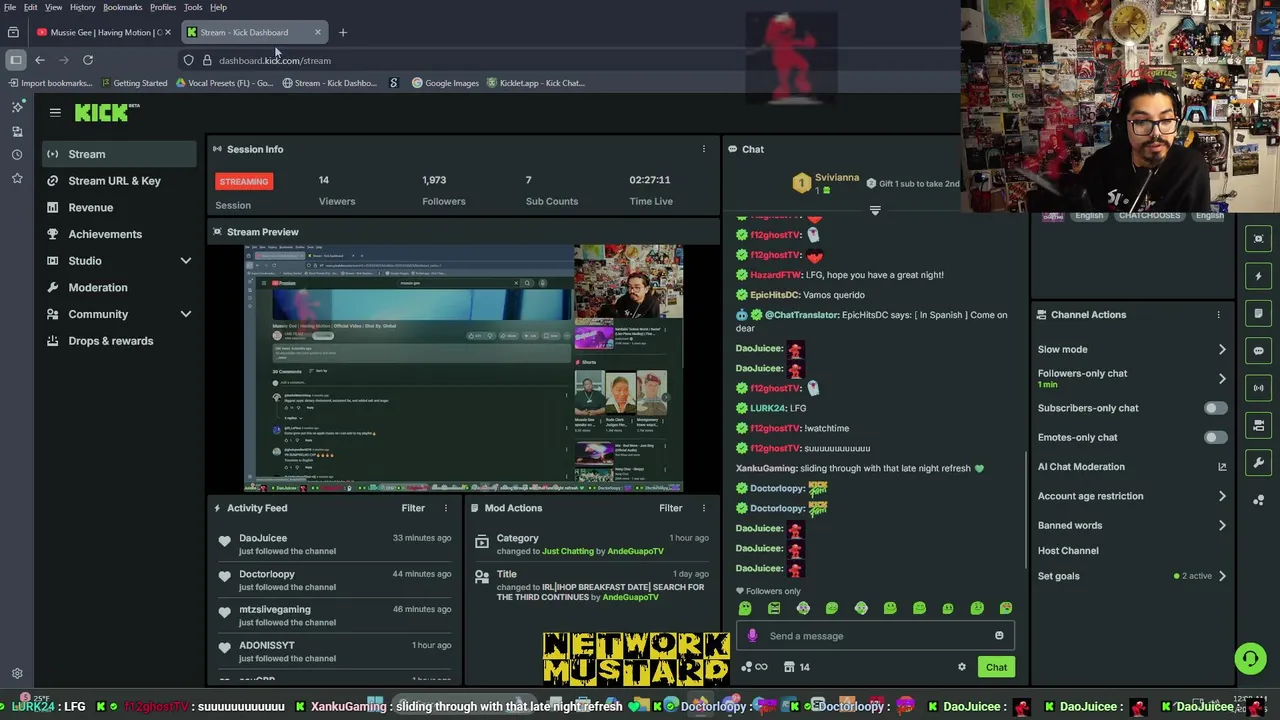Open chat settings gear icon

click(962, 667)
